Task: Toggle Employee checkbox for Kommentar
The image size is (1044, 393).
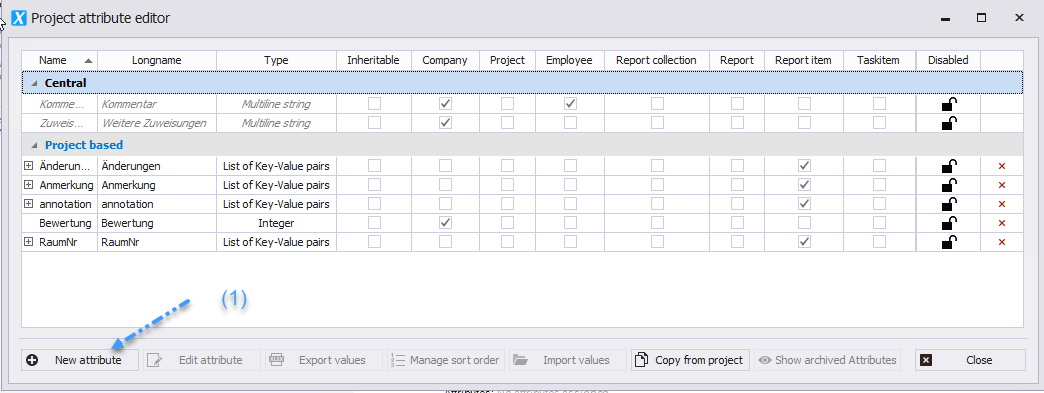Action: click(570, 104)
